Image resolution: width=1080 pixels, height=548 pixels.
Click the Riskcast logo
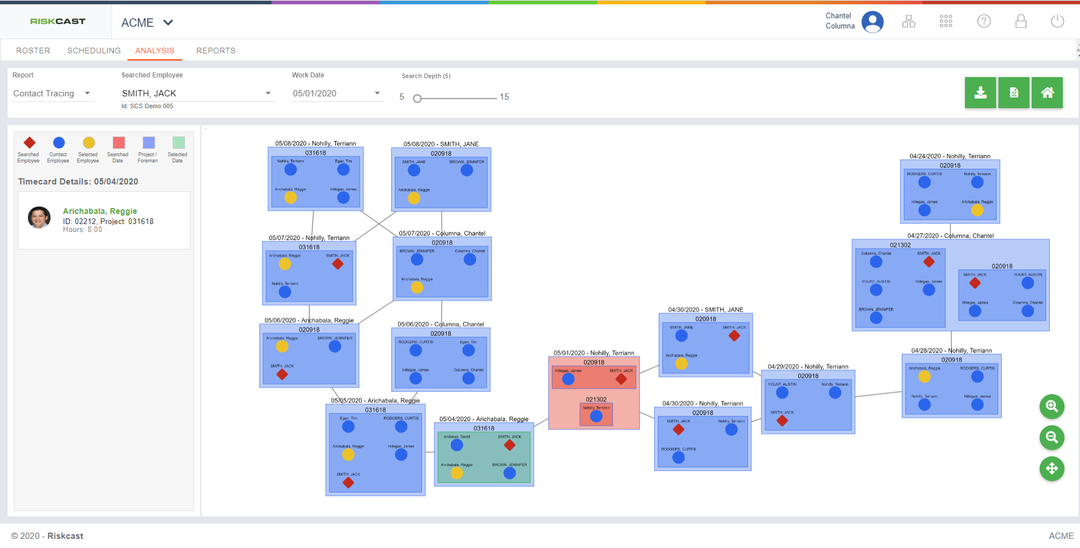(58, 21)
